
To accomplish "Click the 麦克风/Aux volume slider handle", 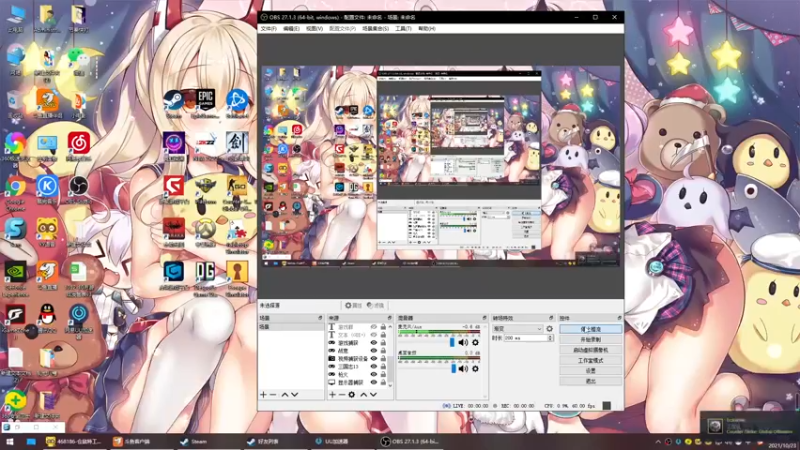I will click(x=452, y=342).
